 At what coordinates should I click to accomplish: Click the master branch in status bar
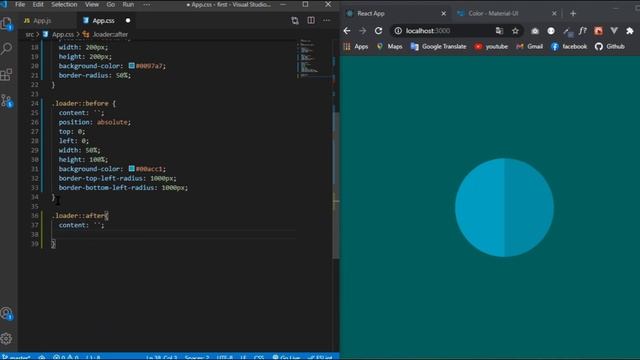pos(17,357)
